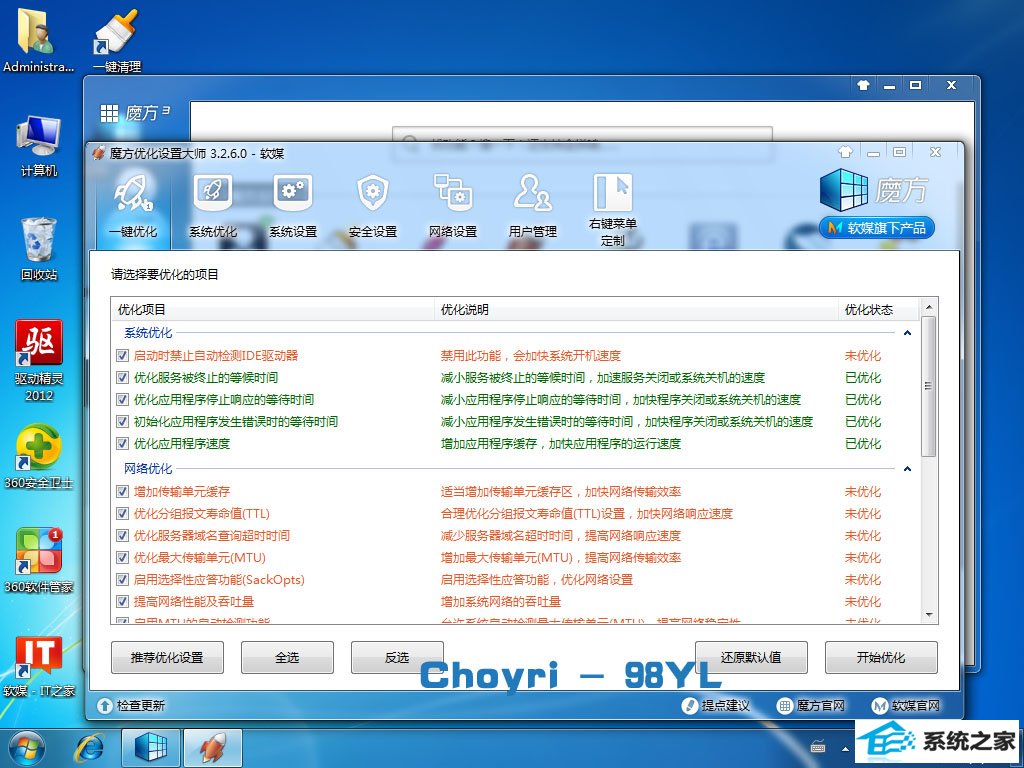Open the skin icon in 魔方优化设置大师 title bar
The width and height of the screenshot is (1024, 768).
point(846,152)
